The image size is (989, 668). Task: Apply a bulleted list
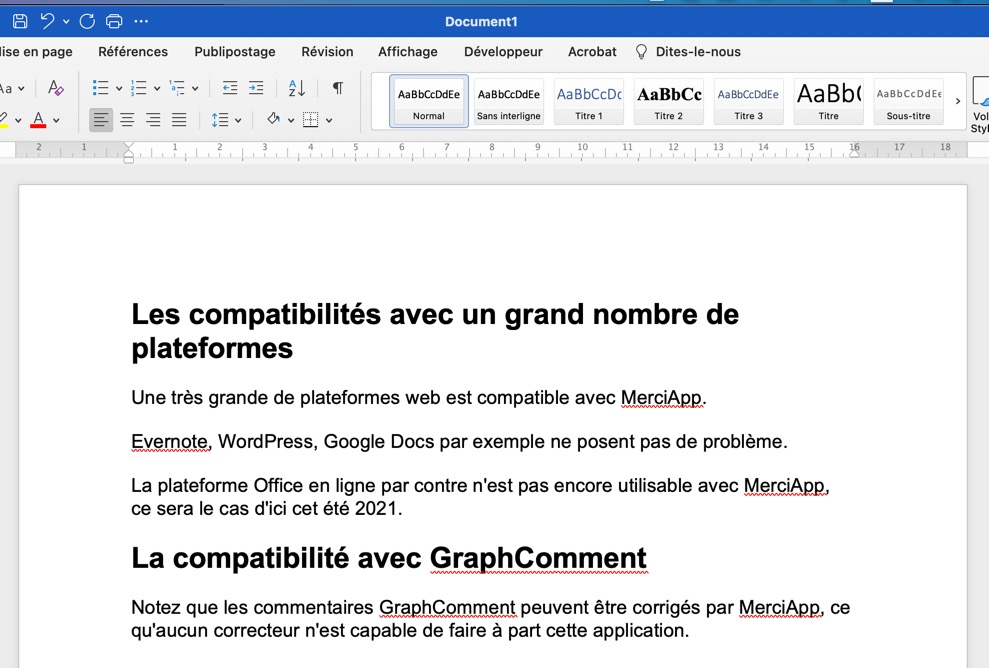[x=100, y=88]
